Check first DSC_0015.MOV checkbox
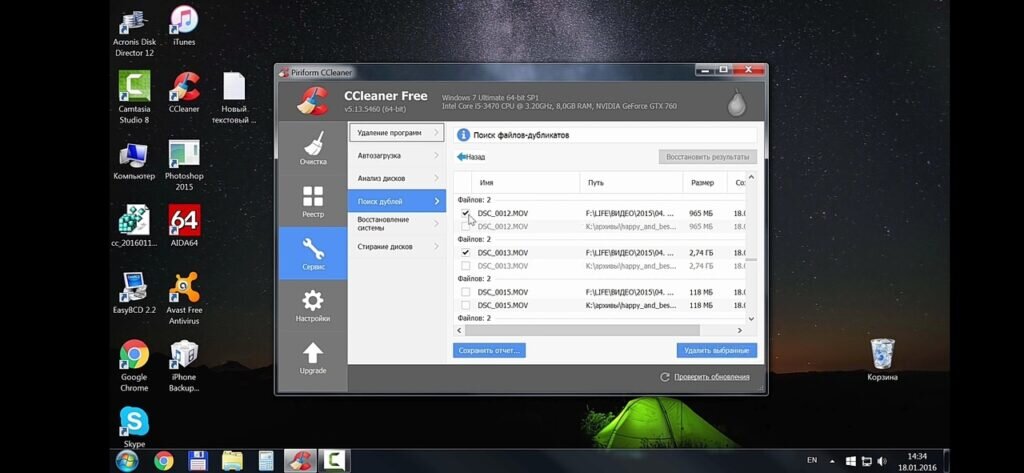1024x473 pixels. [x=466, y=292]
